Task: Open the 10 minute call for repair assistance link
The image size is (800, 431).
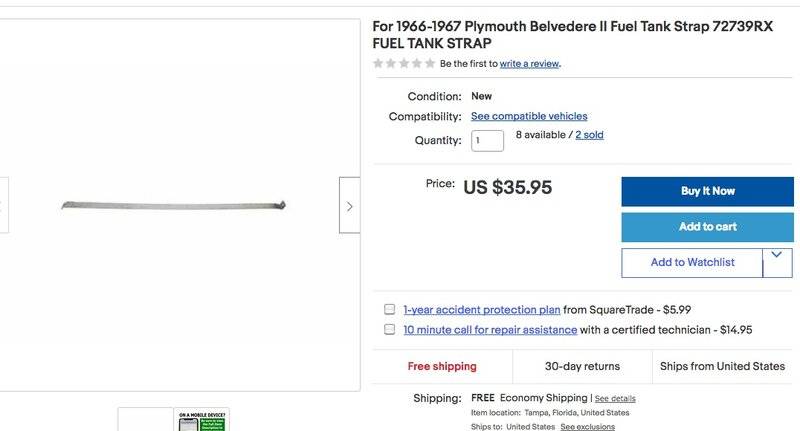Action: (490, 330)
